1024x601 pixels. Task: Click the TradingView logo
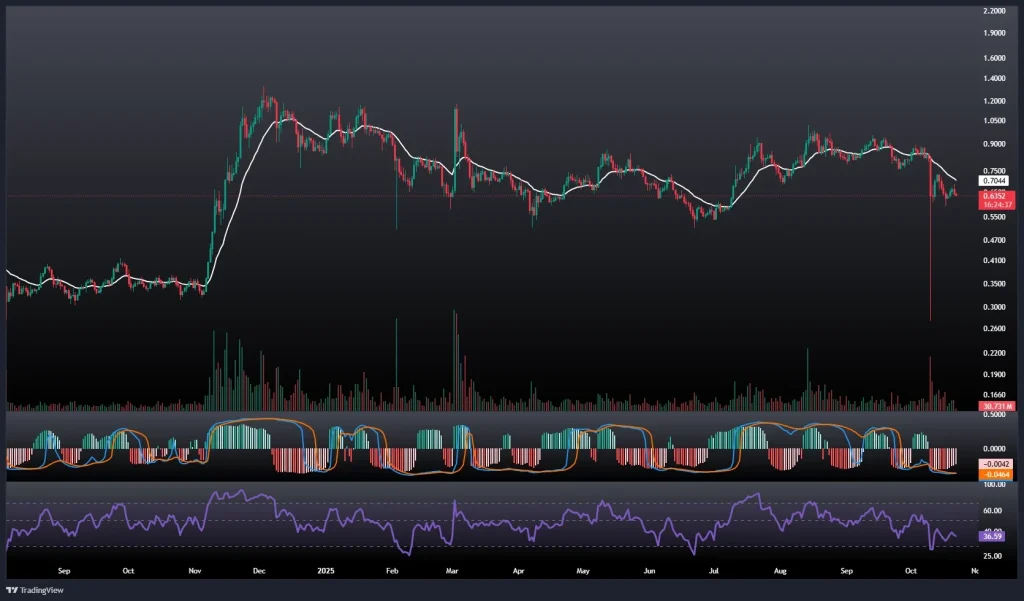(36, 589)
